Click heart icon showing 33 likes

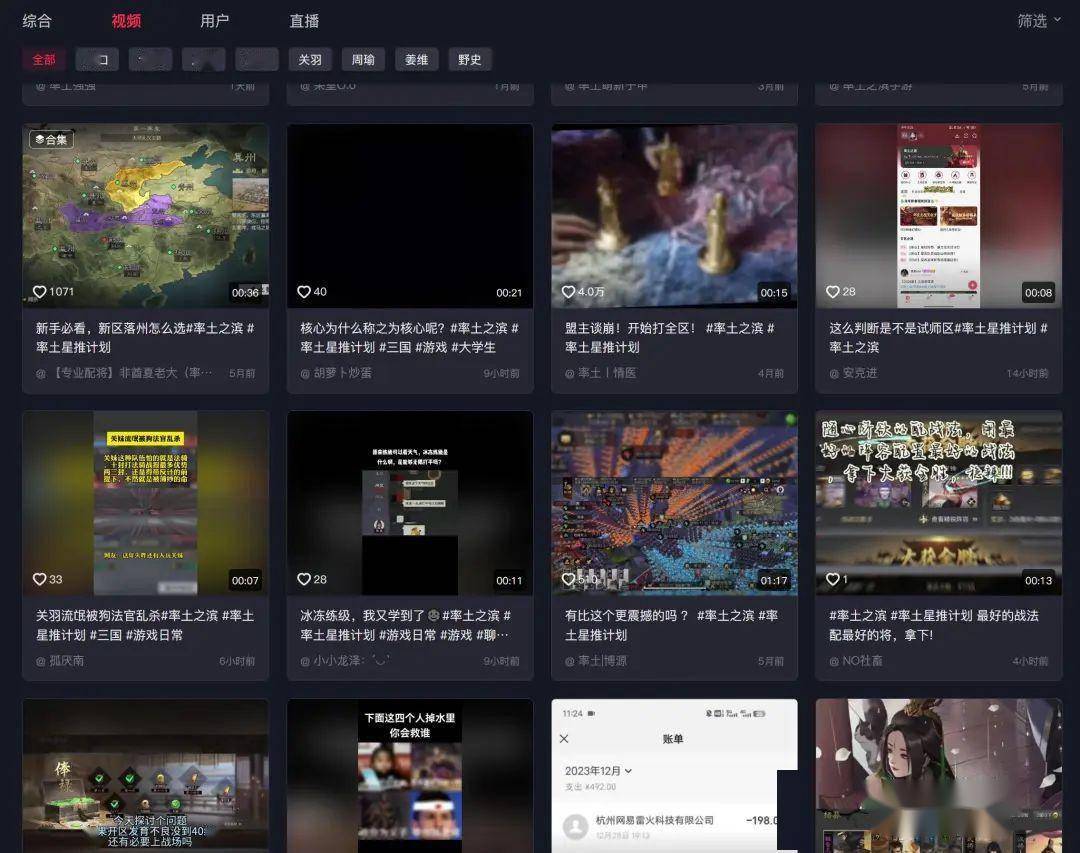tap(40, 579)
